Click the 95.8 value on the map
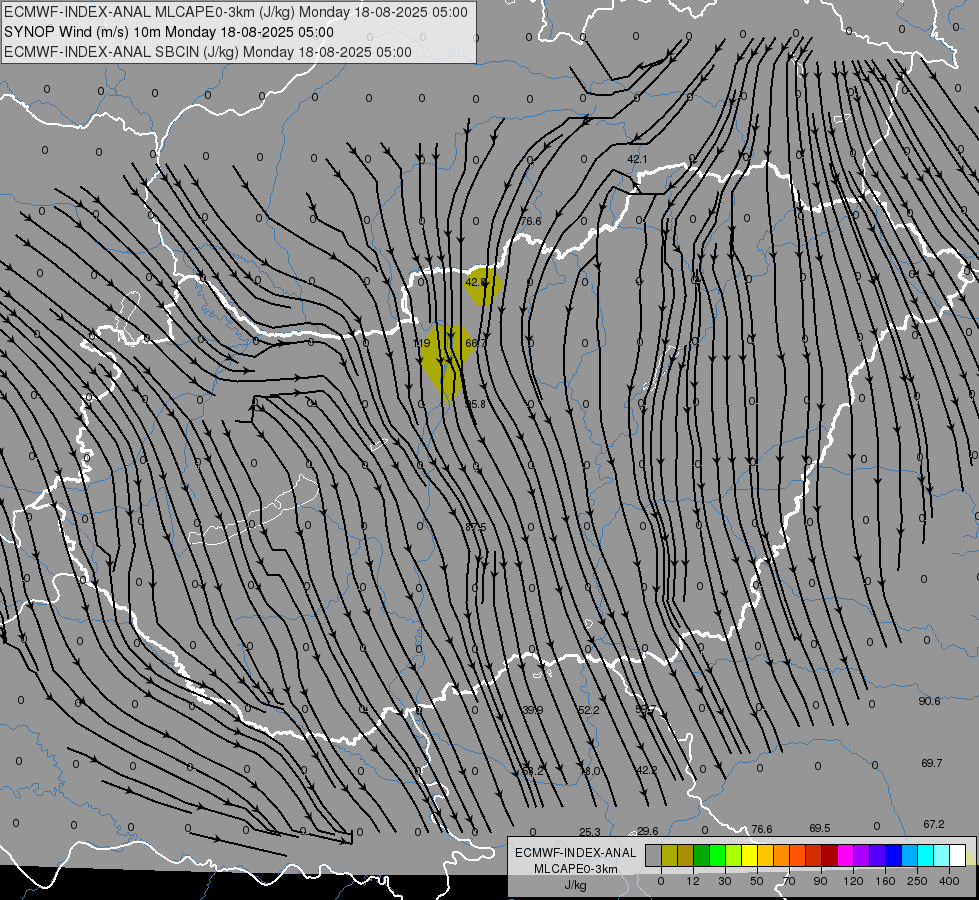This screenshot has width=979, height=900. pyautogui.click(x=475, y=404)
